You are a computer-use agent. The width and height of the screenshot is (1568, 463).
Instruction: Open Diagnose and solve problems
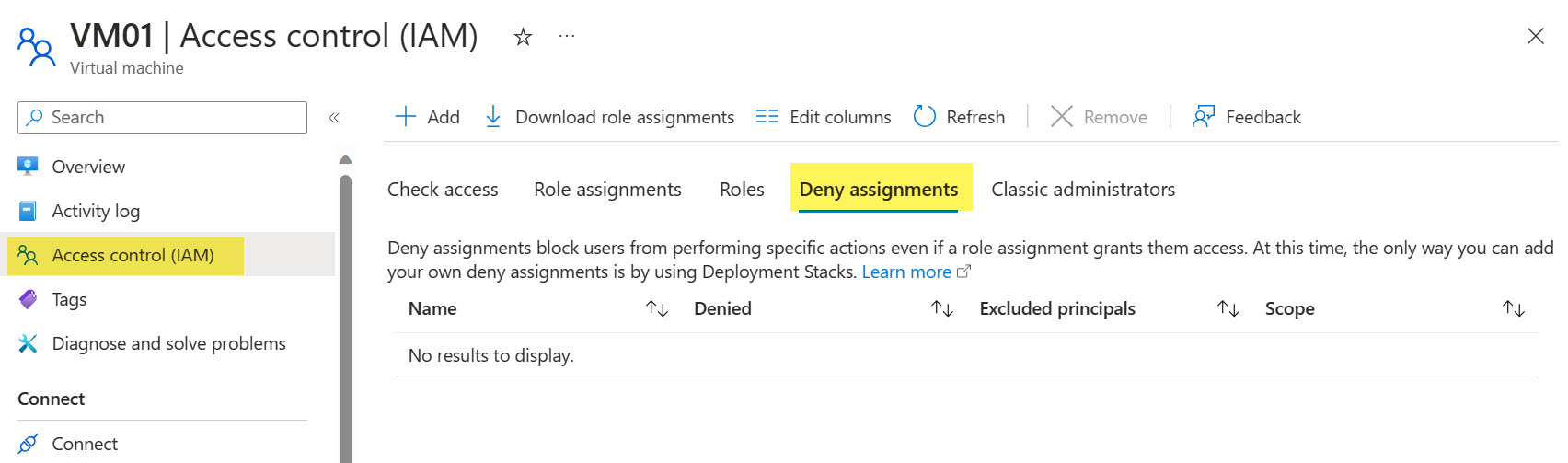coord(168,343)
